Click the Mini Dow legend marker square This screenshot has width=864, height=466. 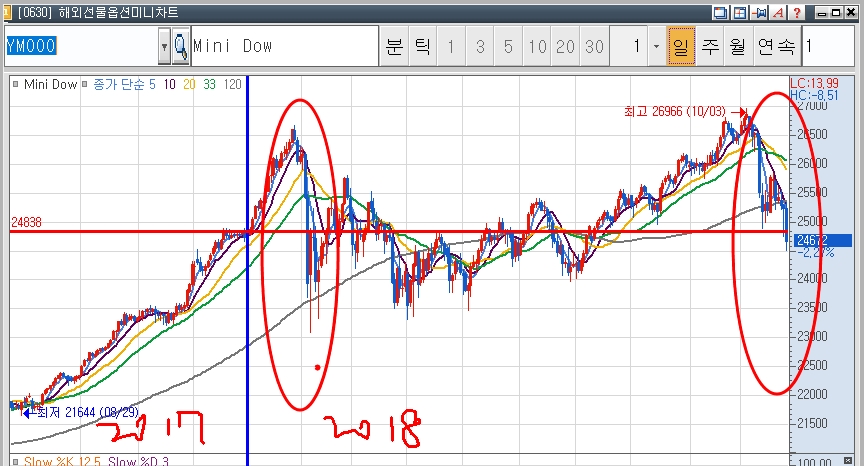(15, 84)
